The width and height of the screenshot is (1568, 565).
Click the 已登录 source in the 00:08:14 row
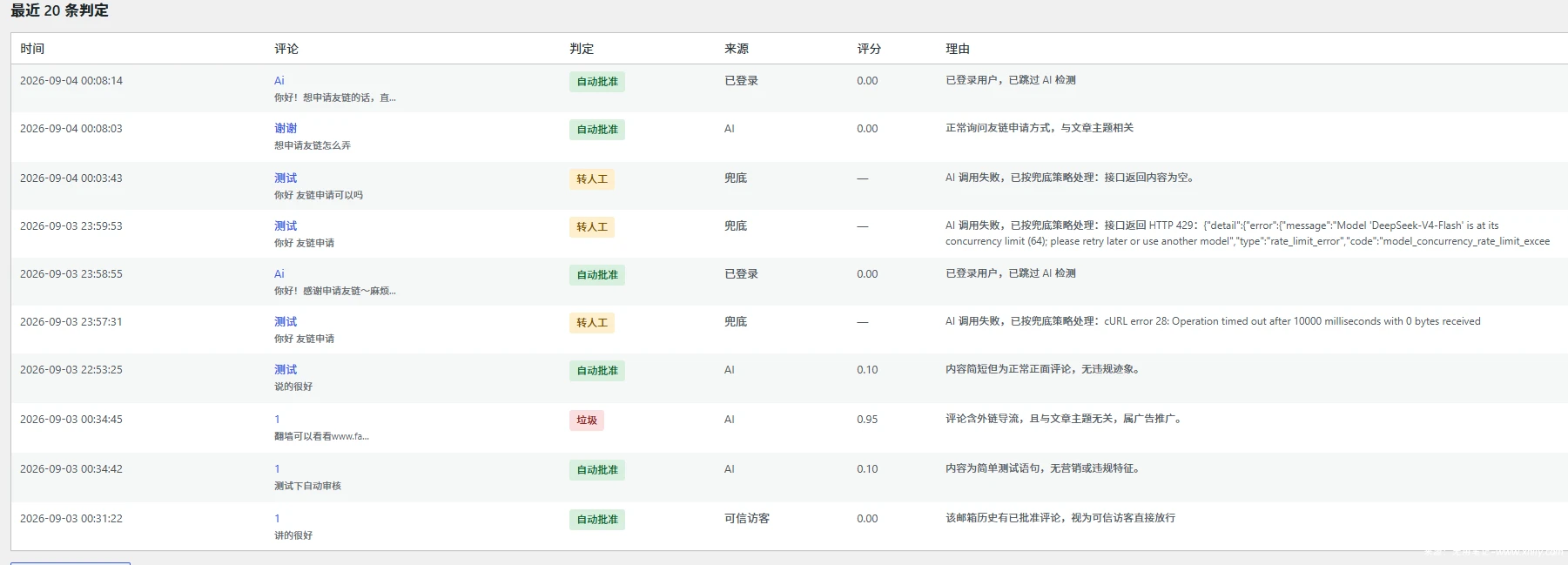tap(742, 81)
